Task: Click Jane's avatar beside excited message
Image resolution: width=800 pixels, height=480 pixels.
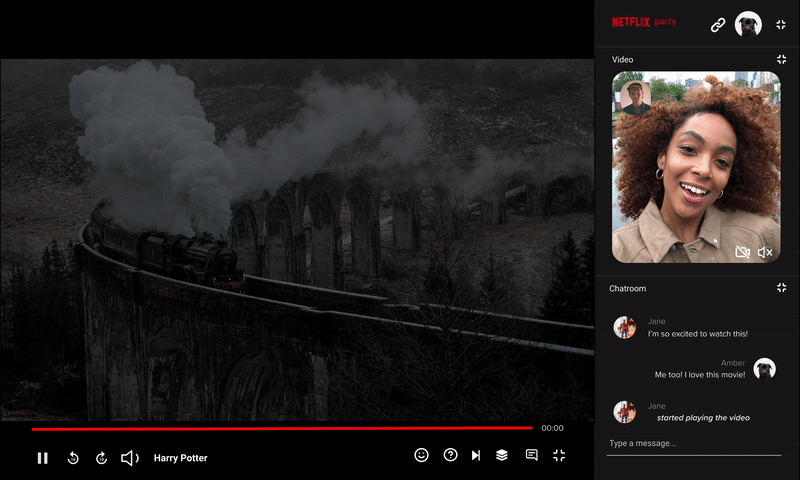Action: coord(624,327)
